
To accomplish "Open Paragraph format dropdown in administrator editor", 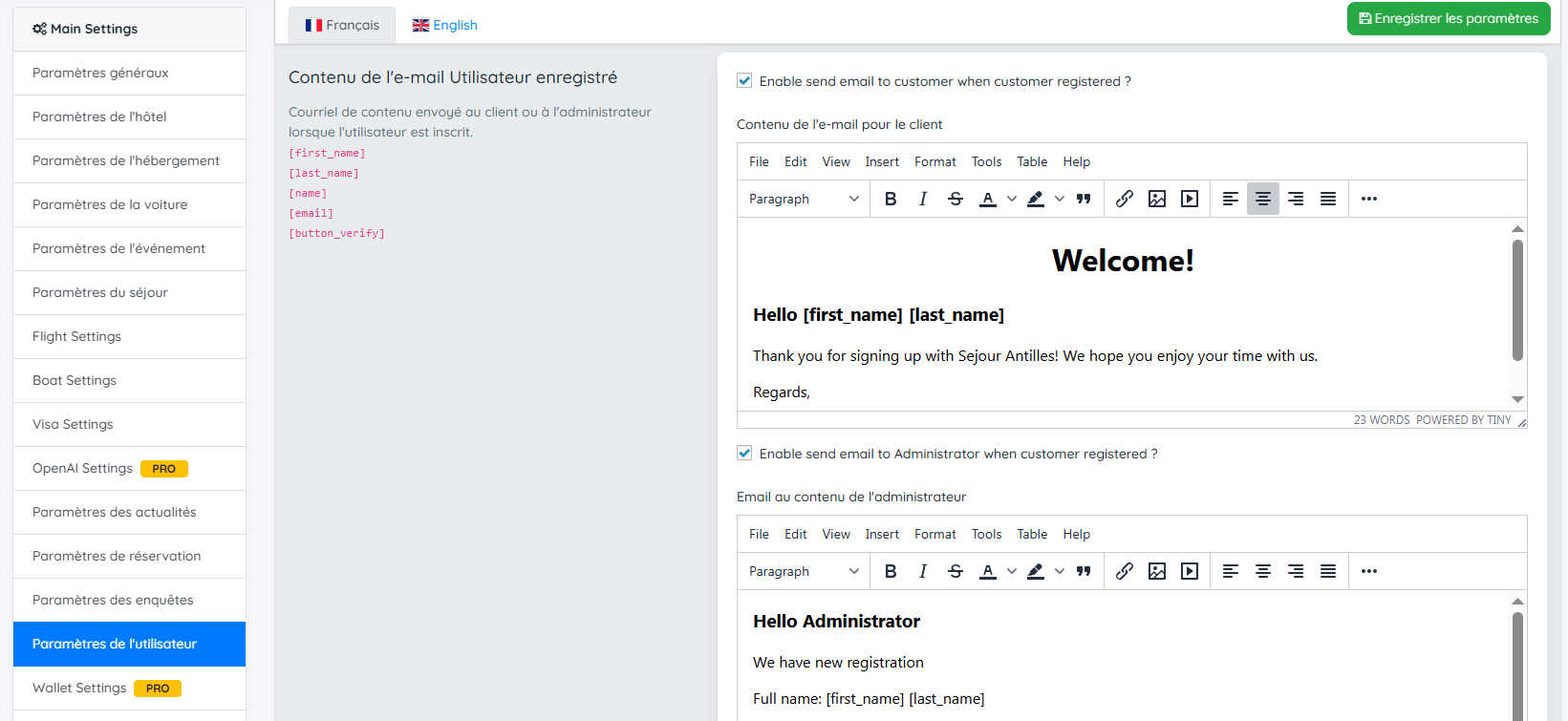I will tap(804, 571).
